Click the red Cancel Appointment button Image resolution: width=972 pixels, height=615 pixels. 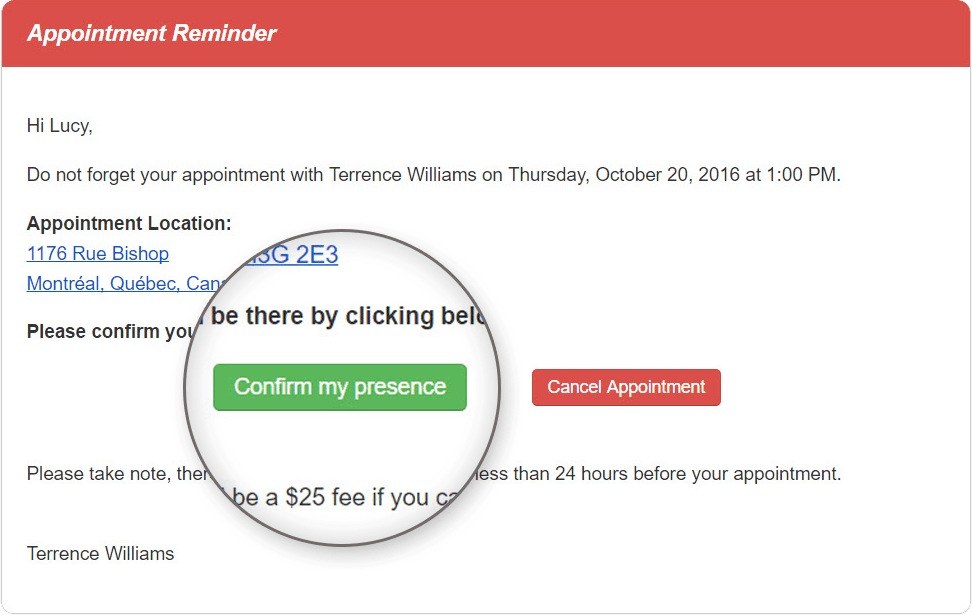coord(626,387)
